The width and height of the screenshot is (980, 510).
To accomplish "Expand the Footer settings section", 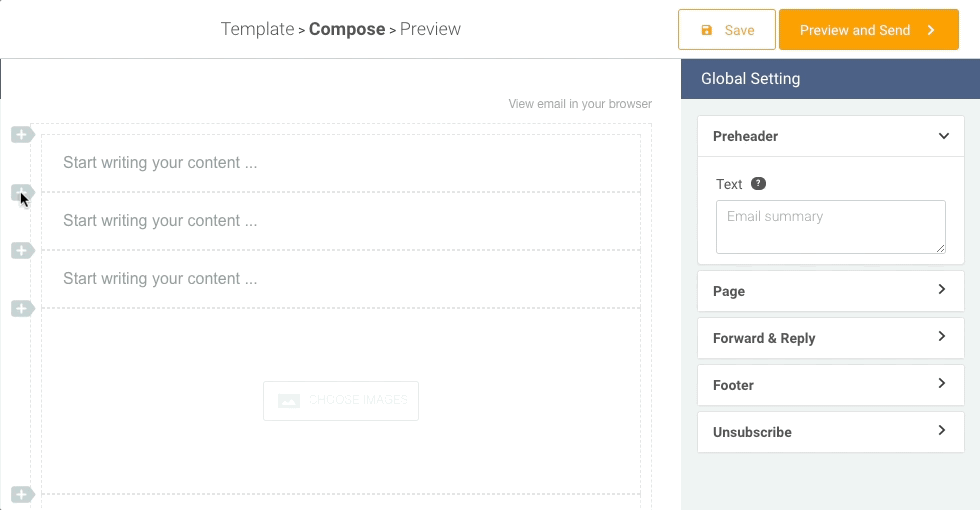I will [x=941, y=384].
